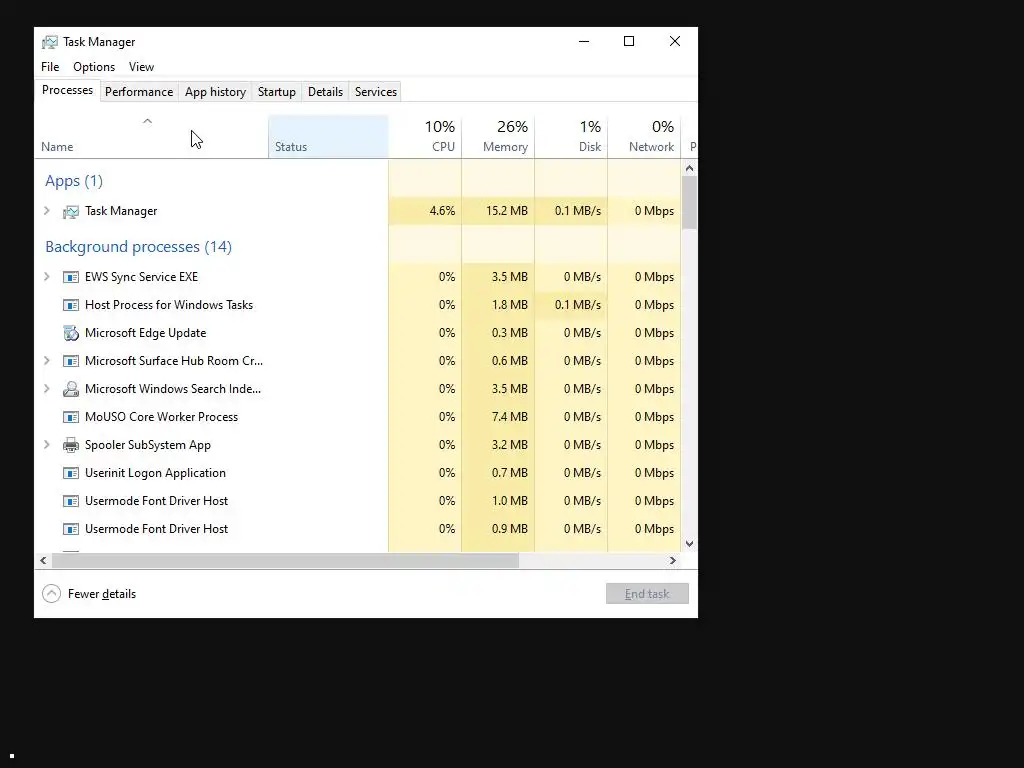Maximize the Task Manager window
The image size is (1024, 768).
[x=629, y=42]
